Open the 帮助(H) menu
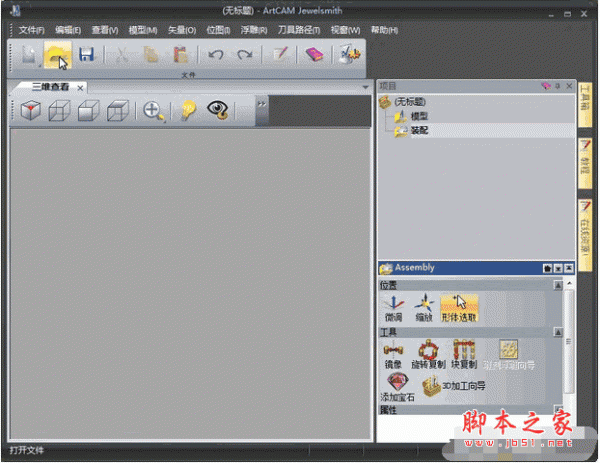This screenshot has width=600, height=463. point(384,30)
